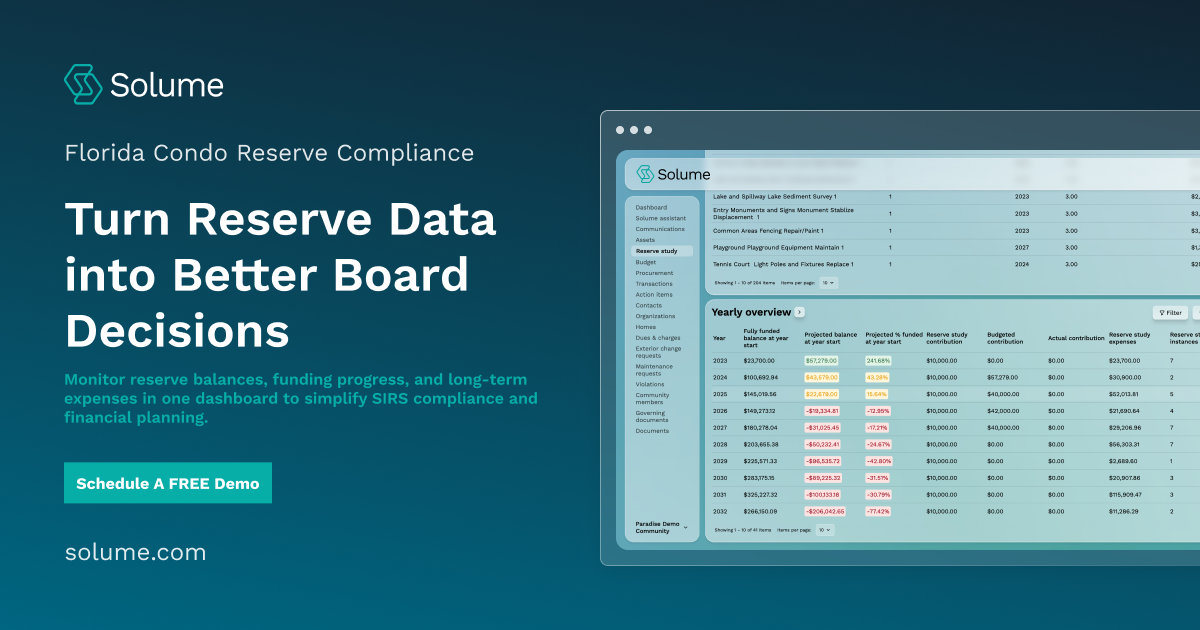Open the Filter button in Yearly overview
Screen dimensions: 1200x630
pyautogui.click(x=1170, y=313)
